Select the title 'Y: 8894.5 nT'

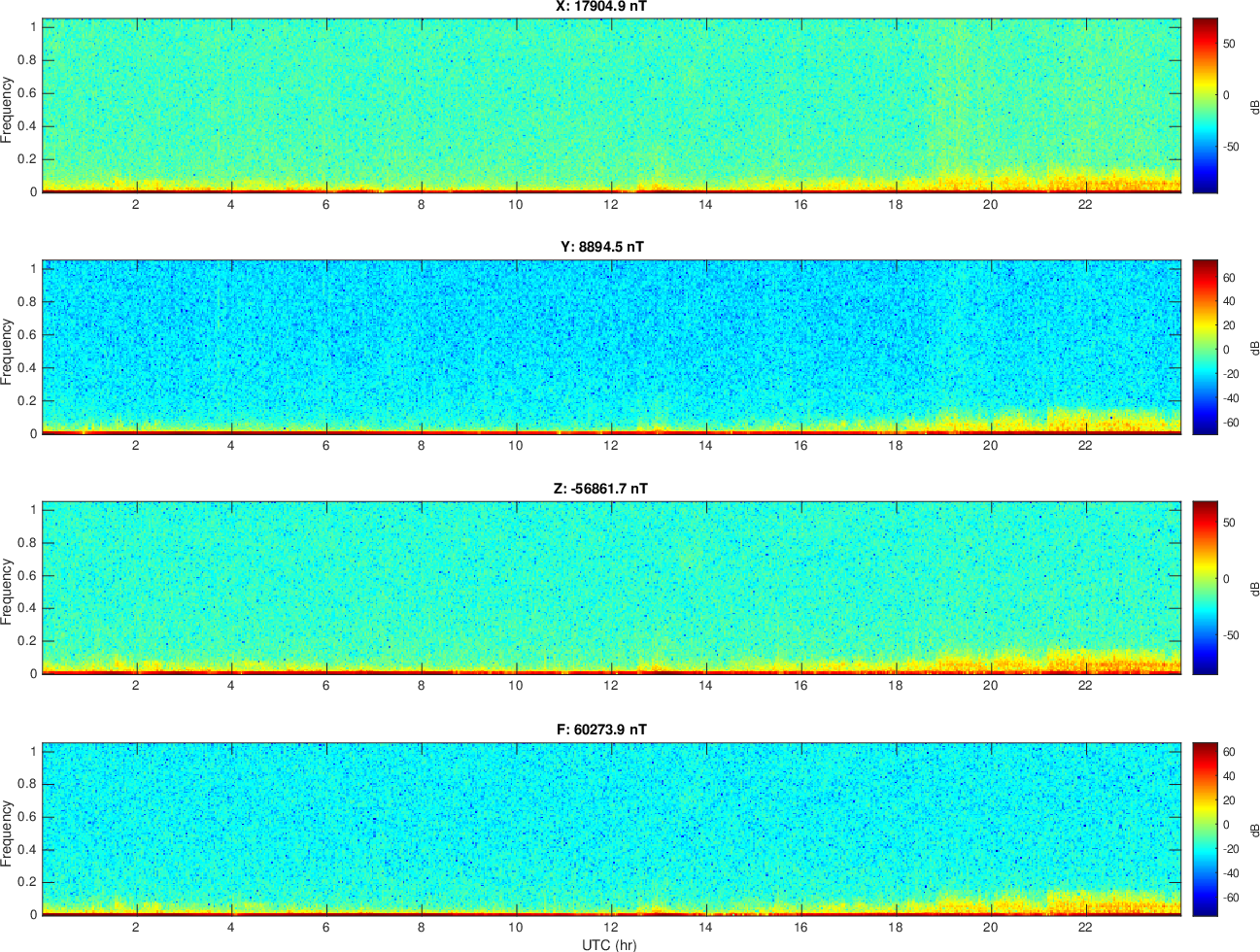click(x=601, y=248)
